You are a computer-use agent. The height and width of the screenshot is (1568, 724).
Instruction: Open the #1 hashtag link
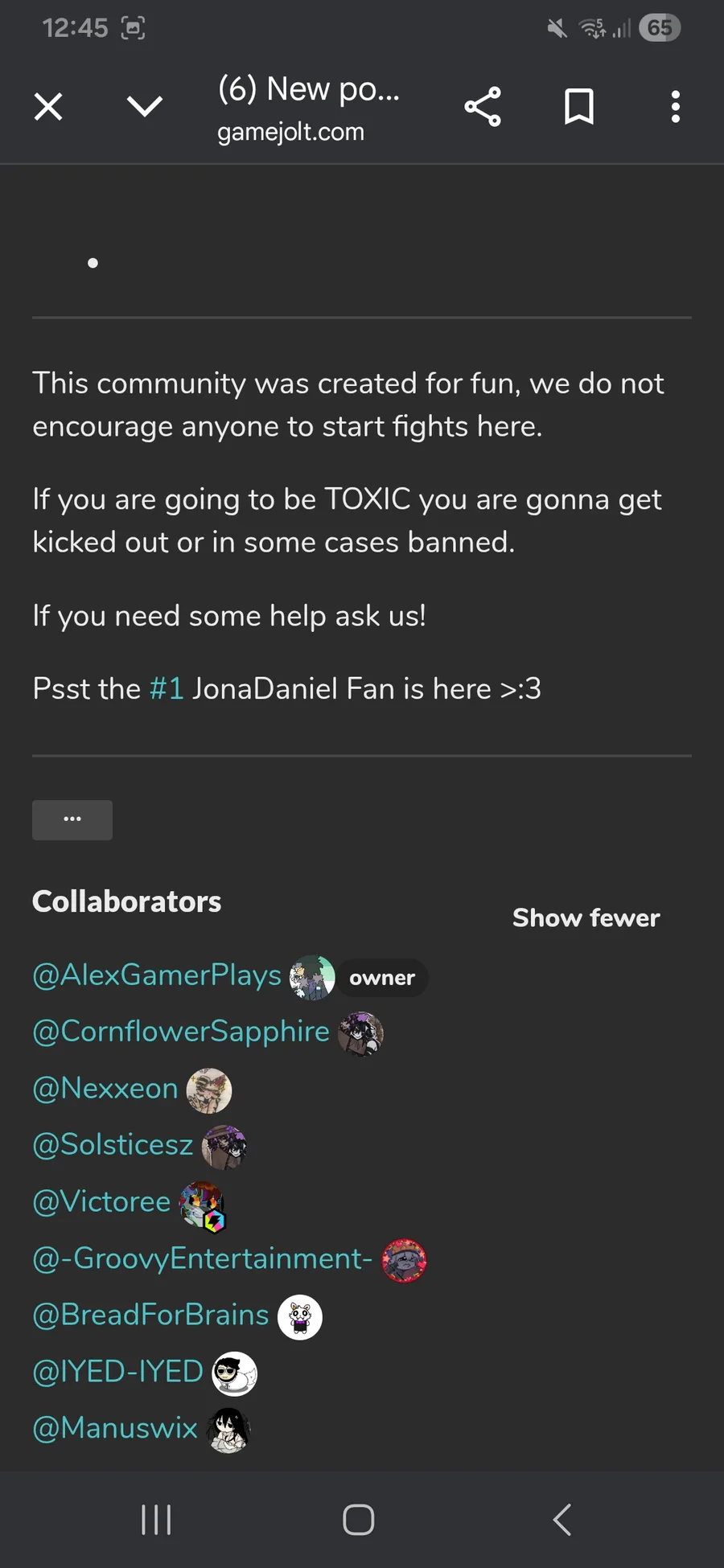(167, 689)
